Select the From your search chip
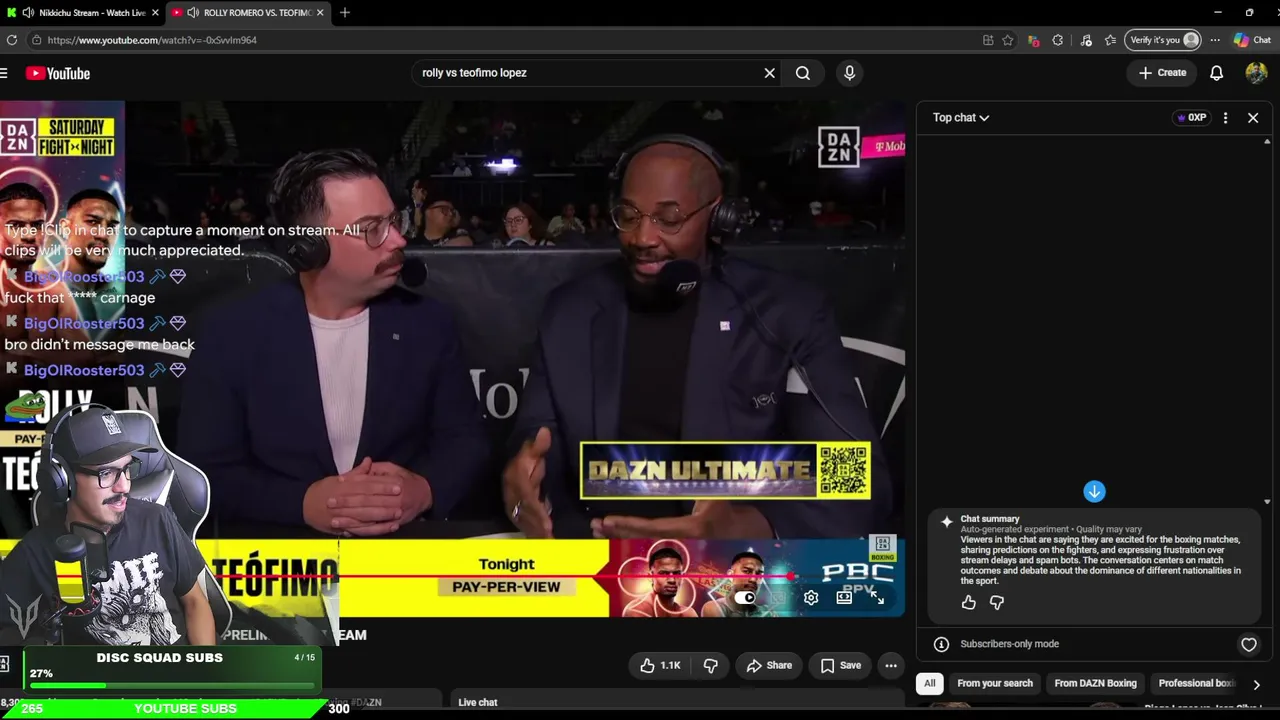This screenshot has width=1280, height=720. pos(995,684)
